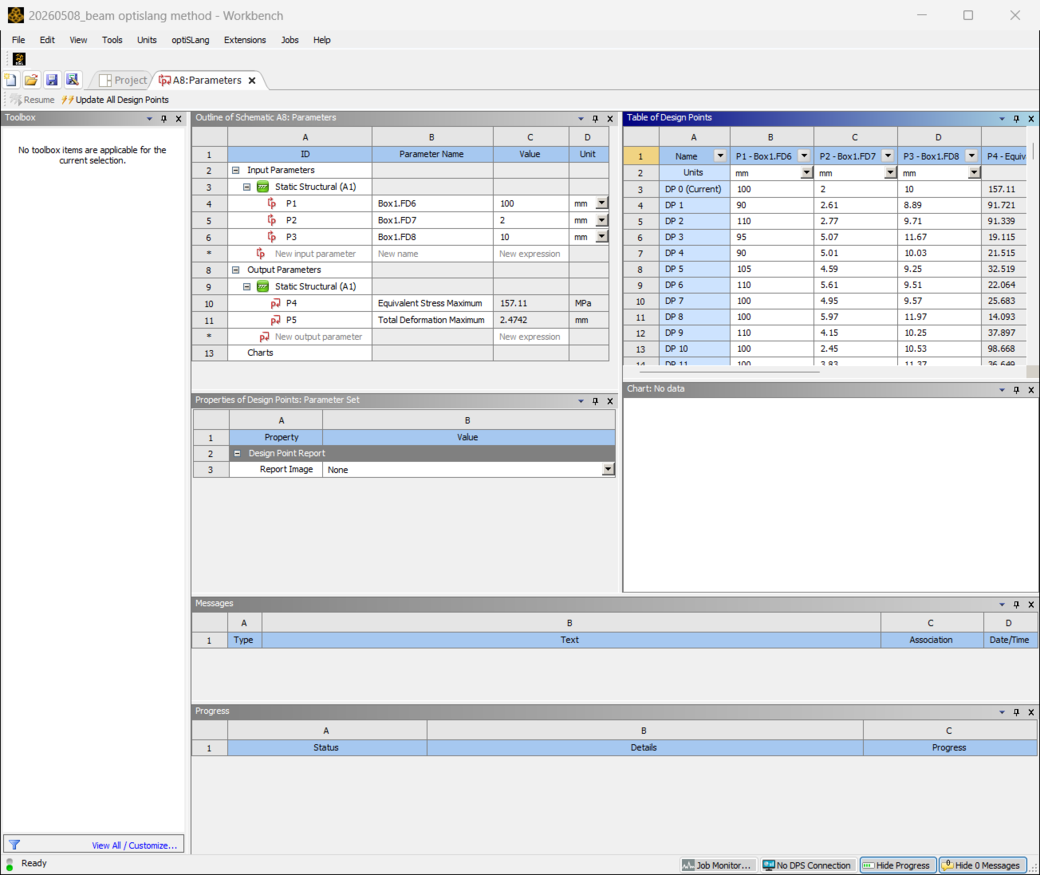Viewport: 1040px width, 875px height.
Task: Click No DPS Connection status button
Action: [x=807, y=865]
